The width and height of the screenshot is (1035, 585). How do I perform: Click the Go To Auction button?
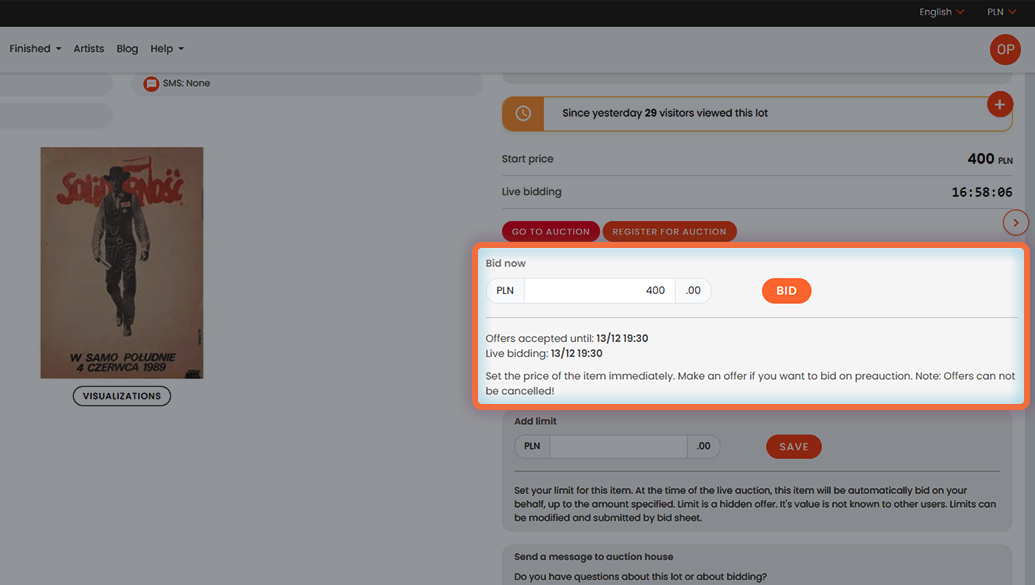pyautogui.click(x=551, y=232)
